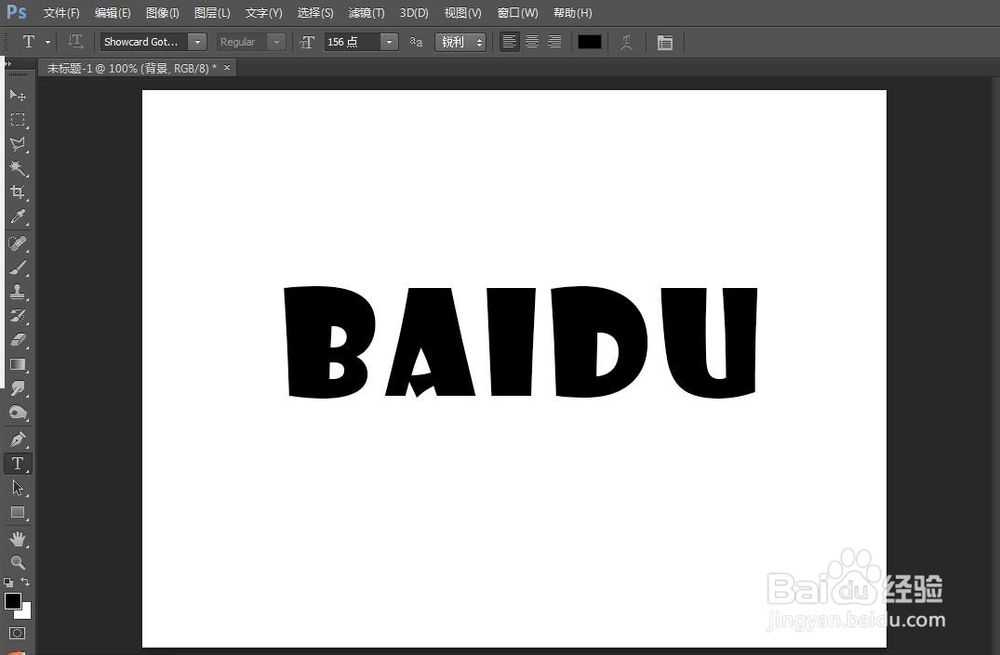
Task: Select the Polygonal Lasso tool
Action: point(17,144)
